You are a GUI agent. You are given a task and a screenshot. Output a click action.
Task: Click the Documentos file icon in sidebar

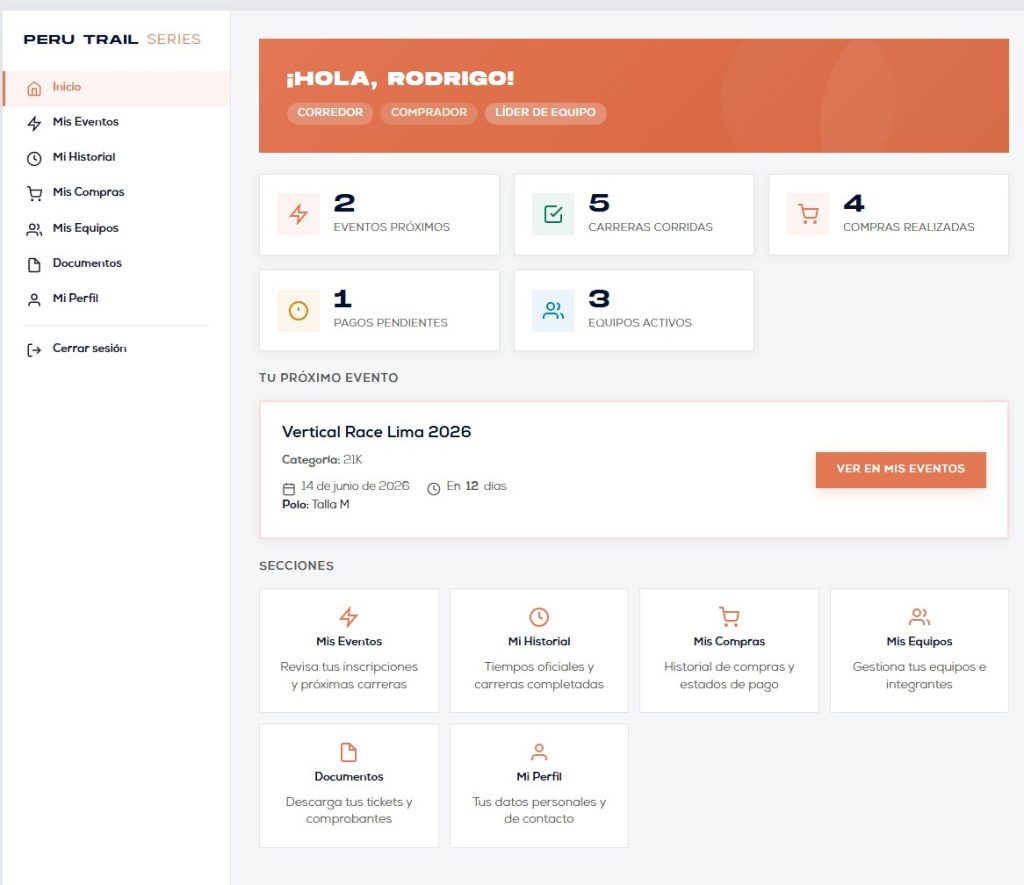tap(34, 265)
